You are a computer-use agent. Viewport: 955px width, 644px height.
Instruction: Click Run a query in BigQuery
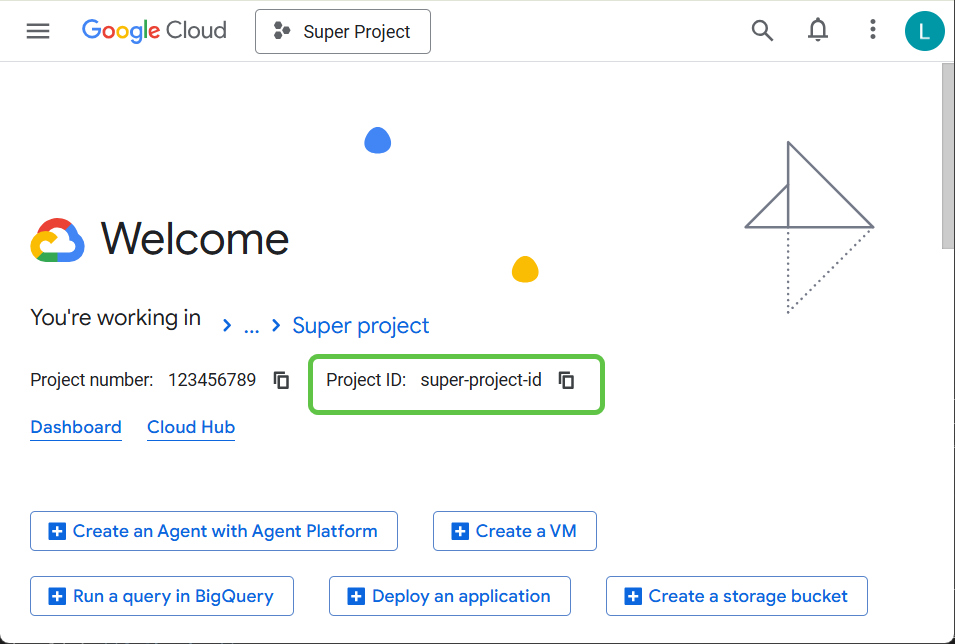point(161,596)
